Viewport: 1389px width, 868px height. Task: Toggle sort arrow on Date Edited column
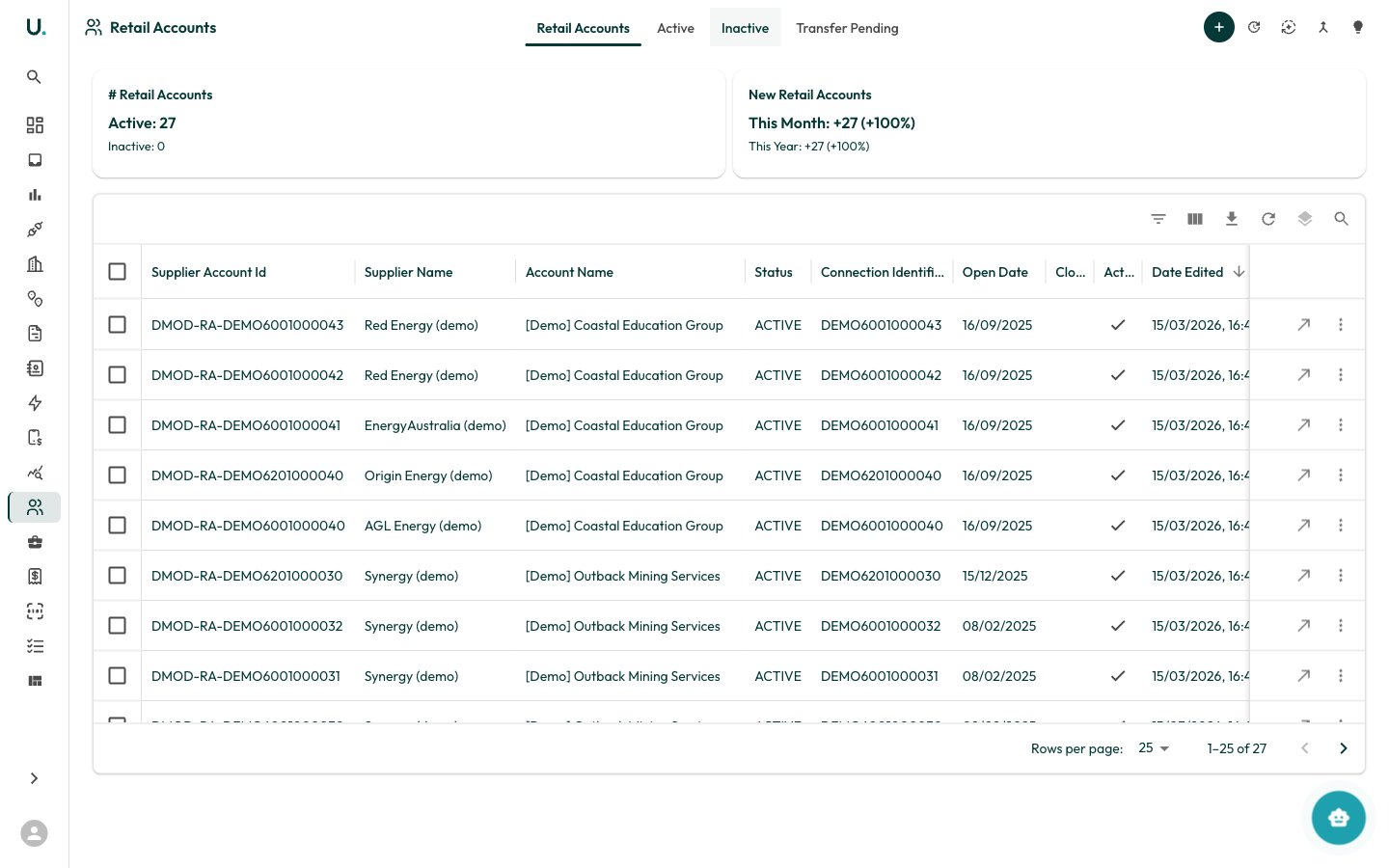pos(1239,272)
